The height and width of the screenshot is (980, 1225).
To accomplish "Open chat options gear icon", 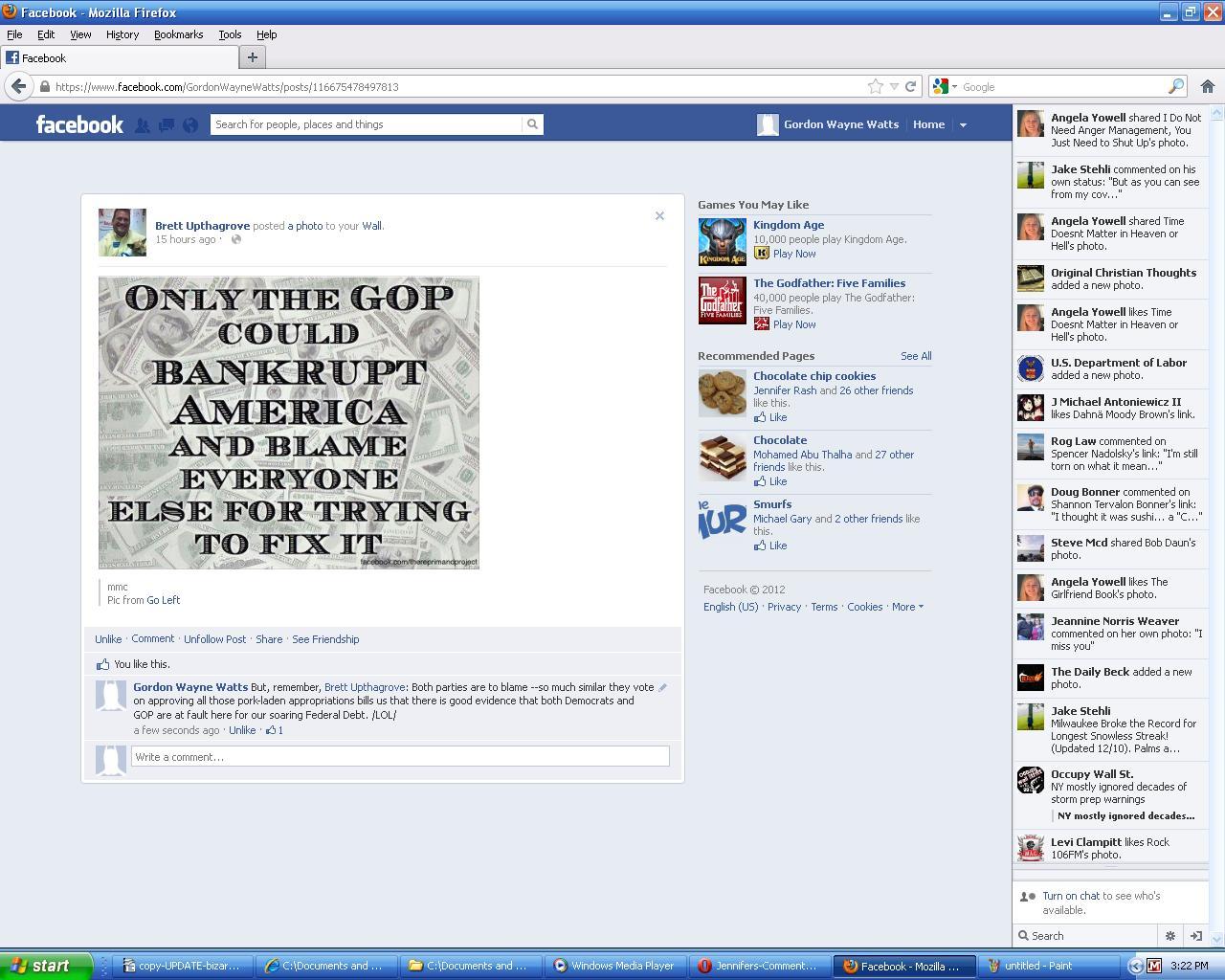I will (x=1169, y=936).
